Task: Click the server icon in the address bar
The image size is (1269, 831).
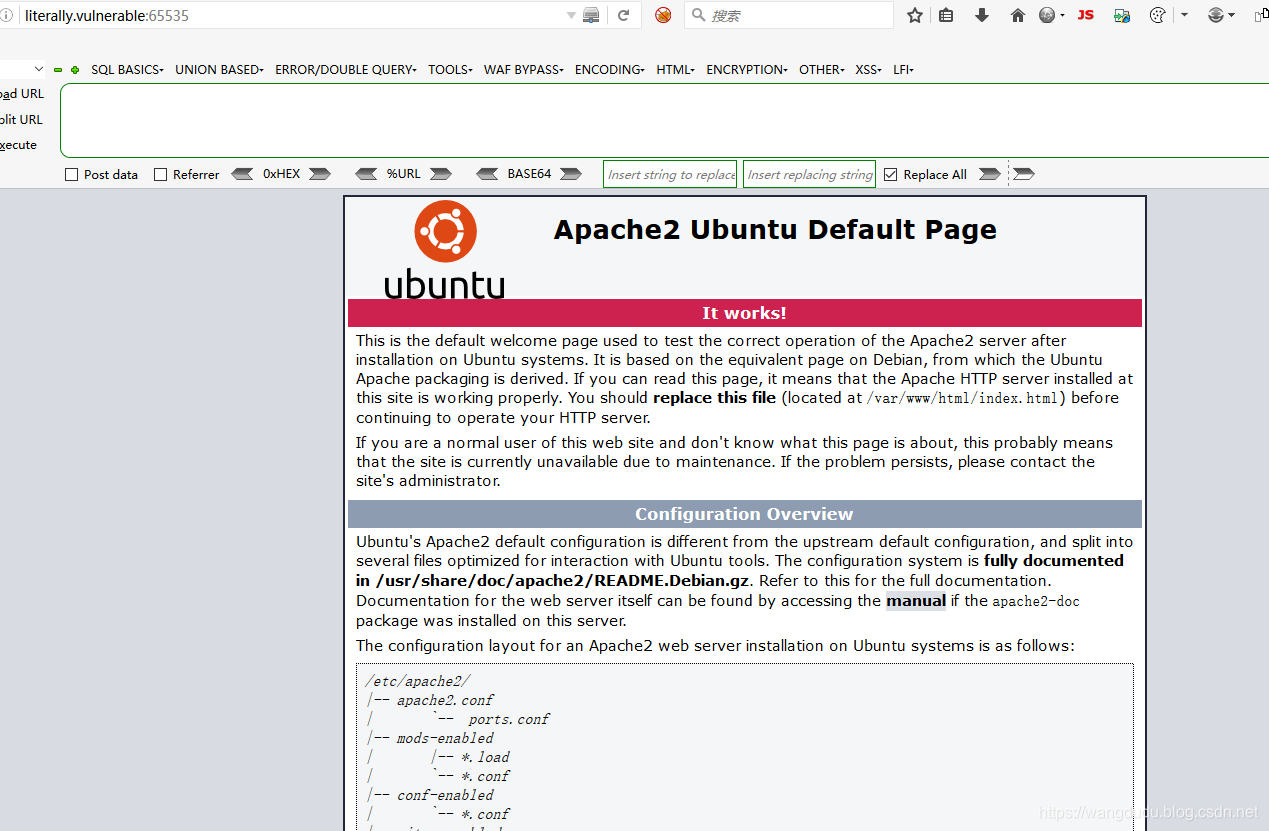Action: pos(591,15)
